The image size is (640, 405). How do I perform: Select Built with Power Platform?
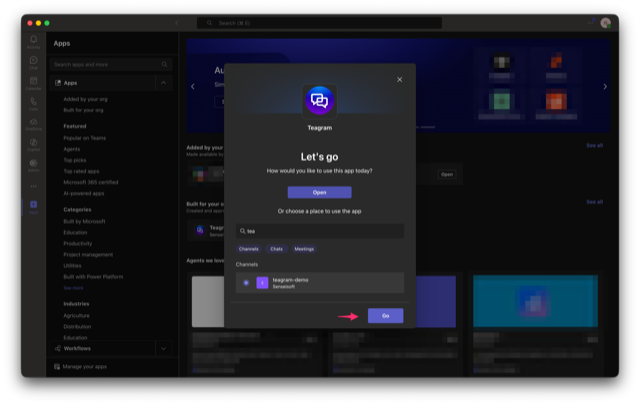(x=93, y=276)
